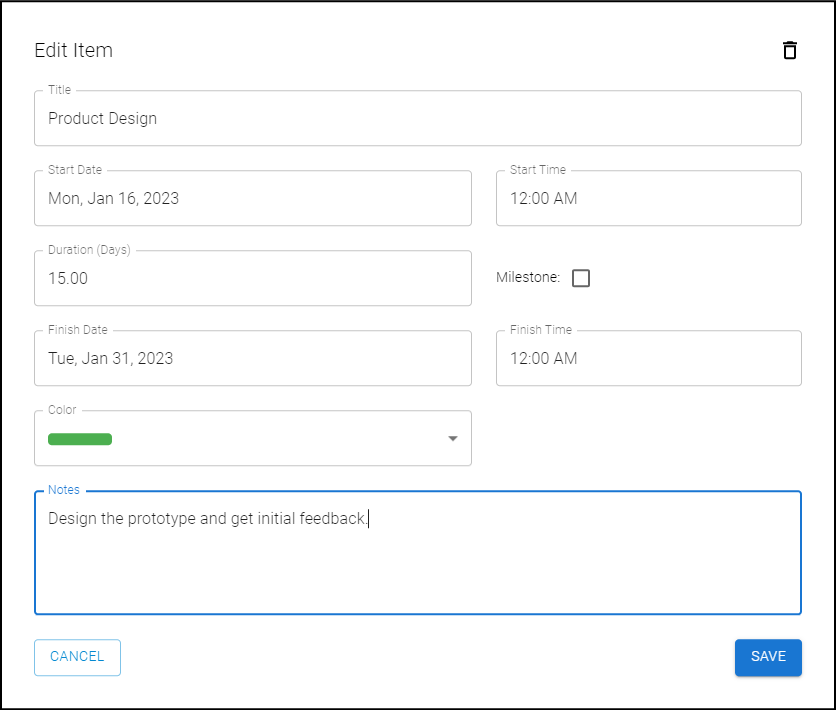Enable the Milestone checkbox
Image resolution: width=836 pixels, height=710 pixels.
tap(581, 278)
